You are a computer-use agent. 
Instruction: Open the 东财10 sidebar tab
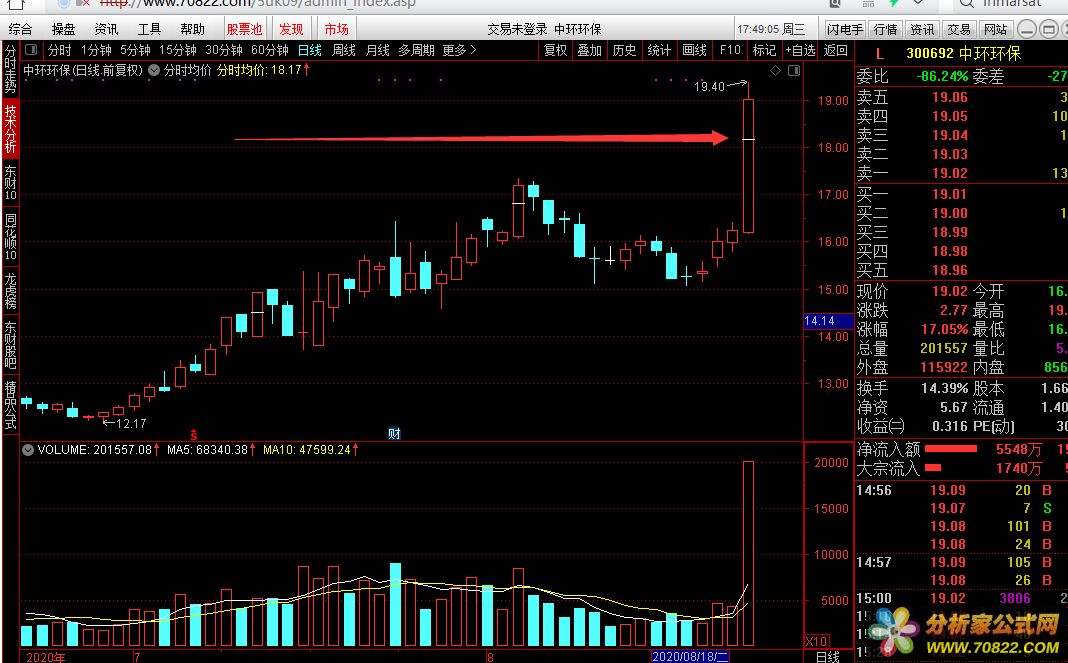10,183
